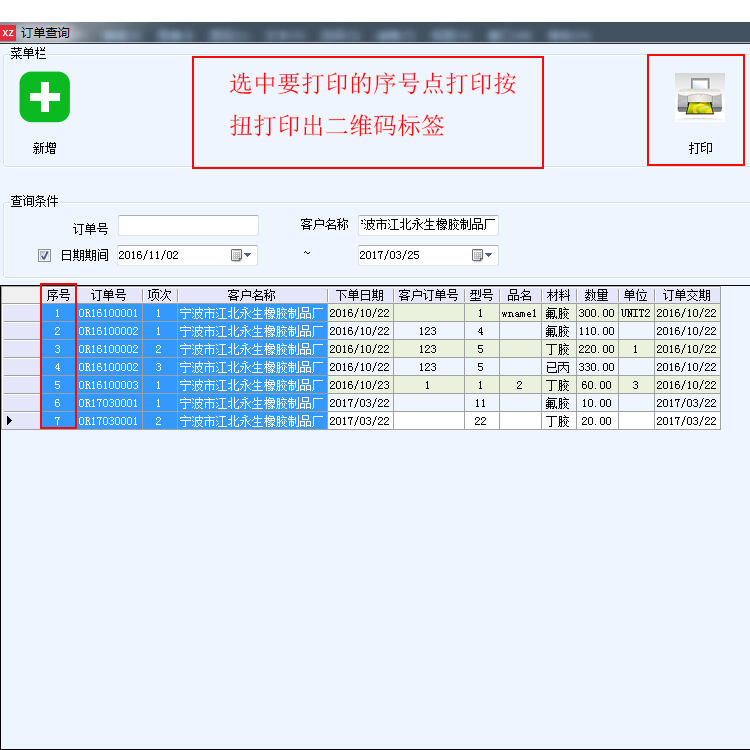Select 序号 cell 5

point(58,385)
